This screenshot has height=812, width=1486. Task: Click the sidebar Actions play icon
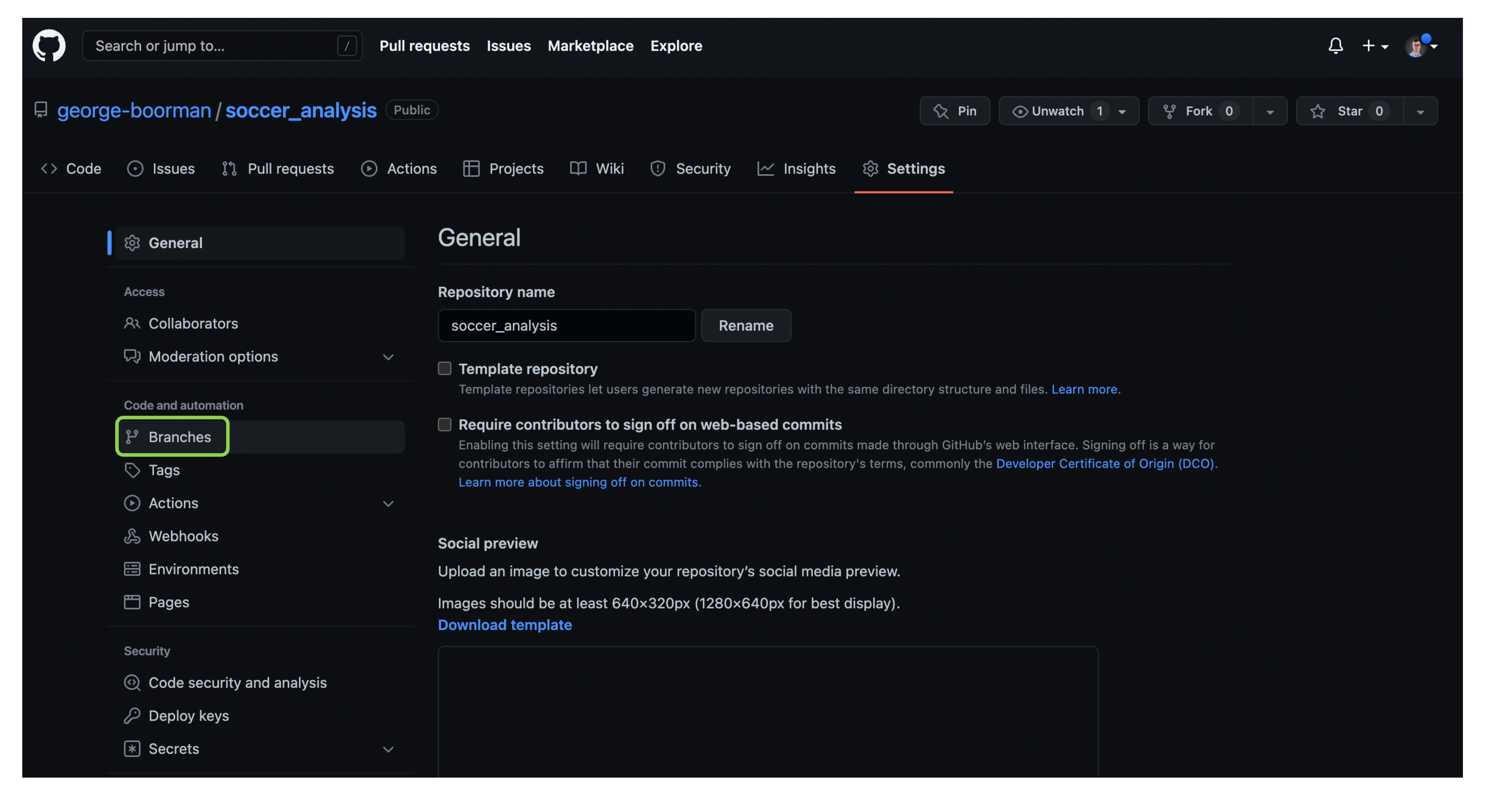[132, 503]
